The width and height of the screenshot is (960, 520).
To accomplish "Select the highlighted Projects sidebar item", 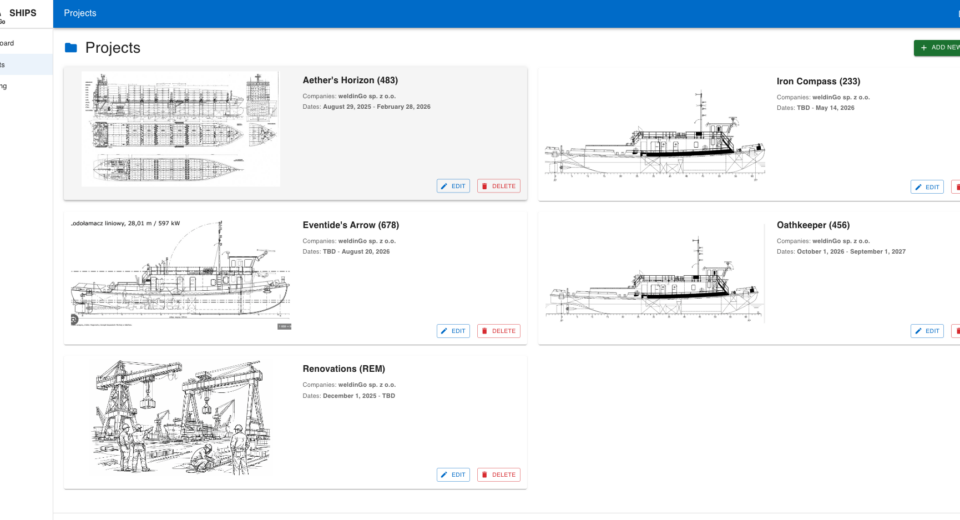I will [10, 64].
